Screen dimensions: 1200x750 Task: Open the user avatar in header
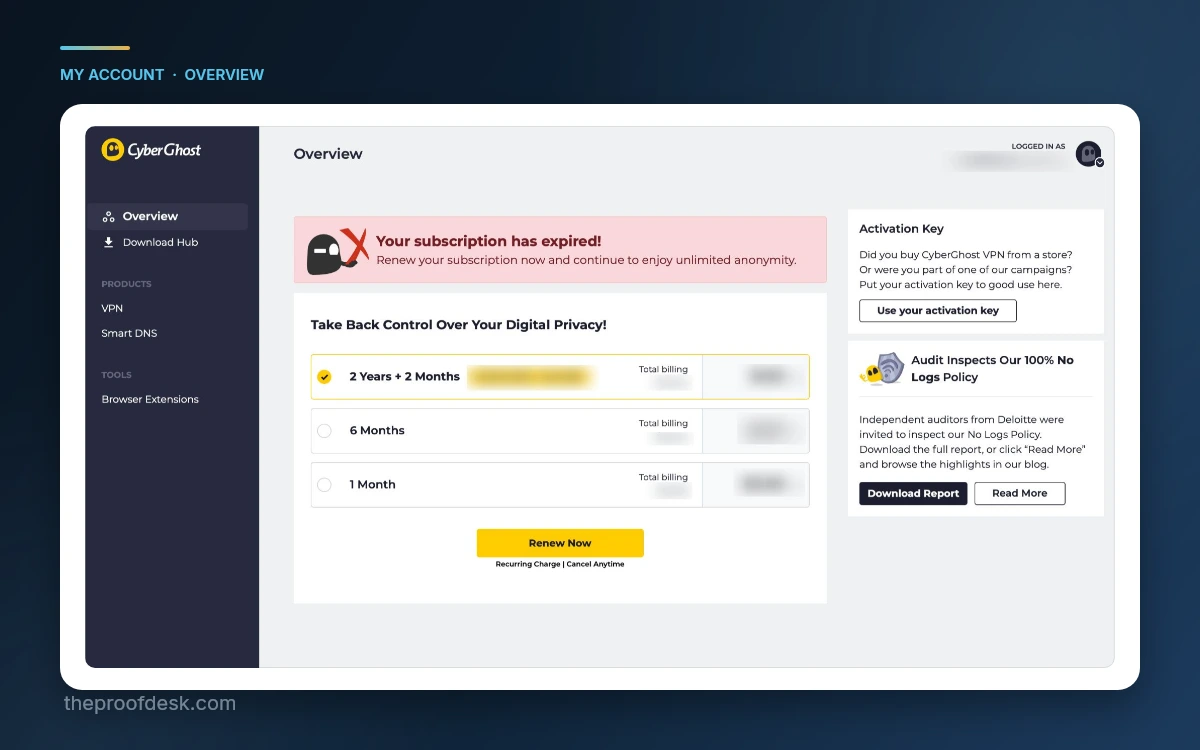click(x=1088, y=153)
